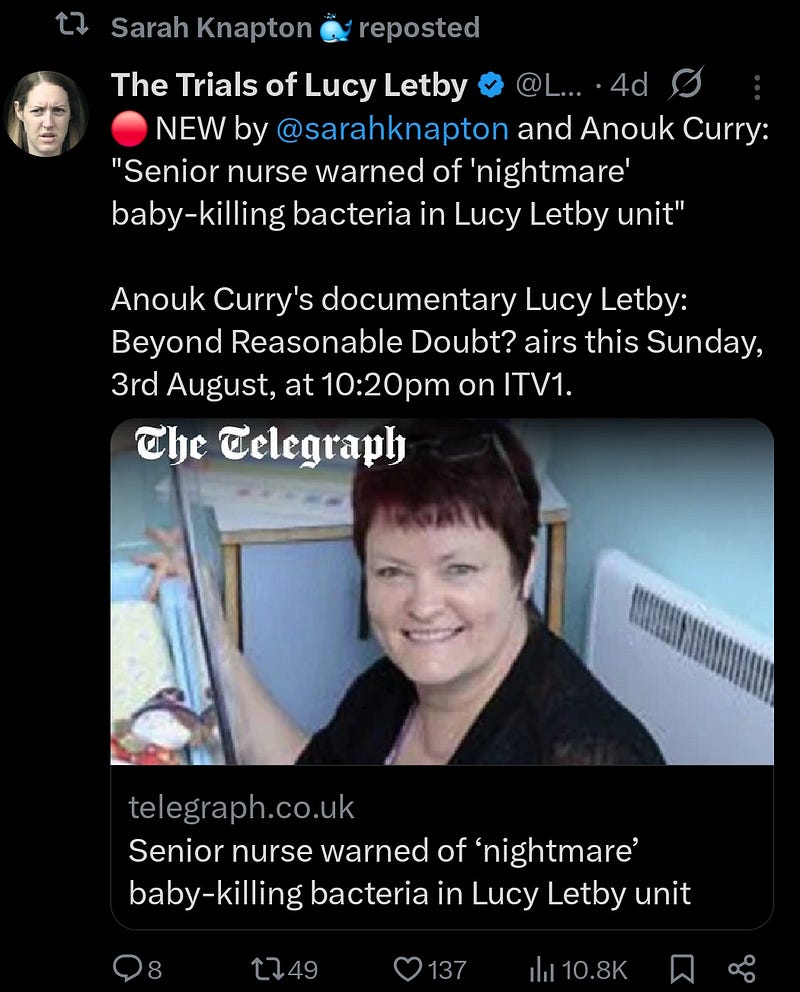Tap the truncated @L... handle
800x992 pixels.
[x=551, y=85]
